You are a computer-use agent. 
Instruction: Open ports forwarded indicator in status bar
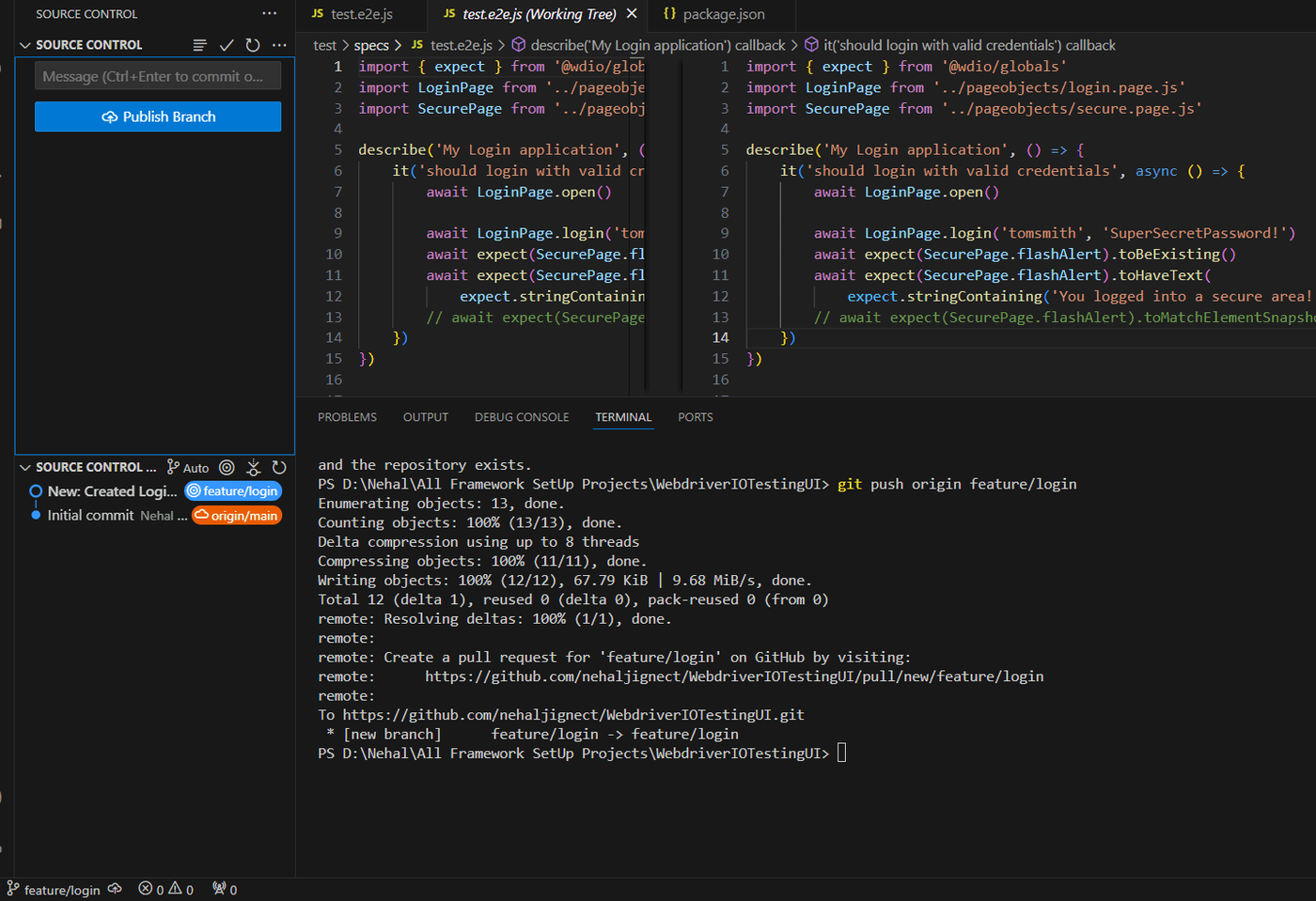[225, 890]
